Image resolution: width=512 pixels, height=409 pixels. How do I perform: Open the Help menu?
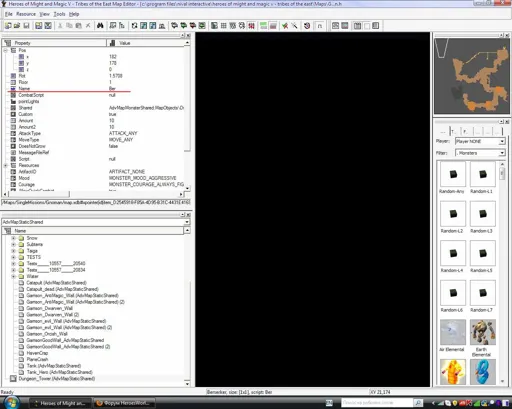pos(74,14)
